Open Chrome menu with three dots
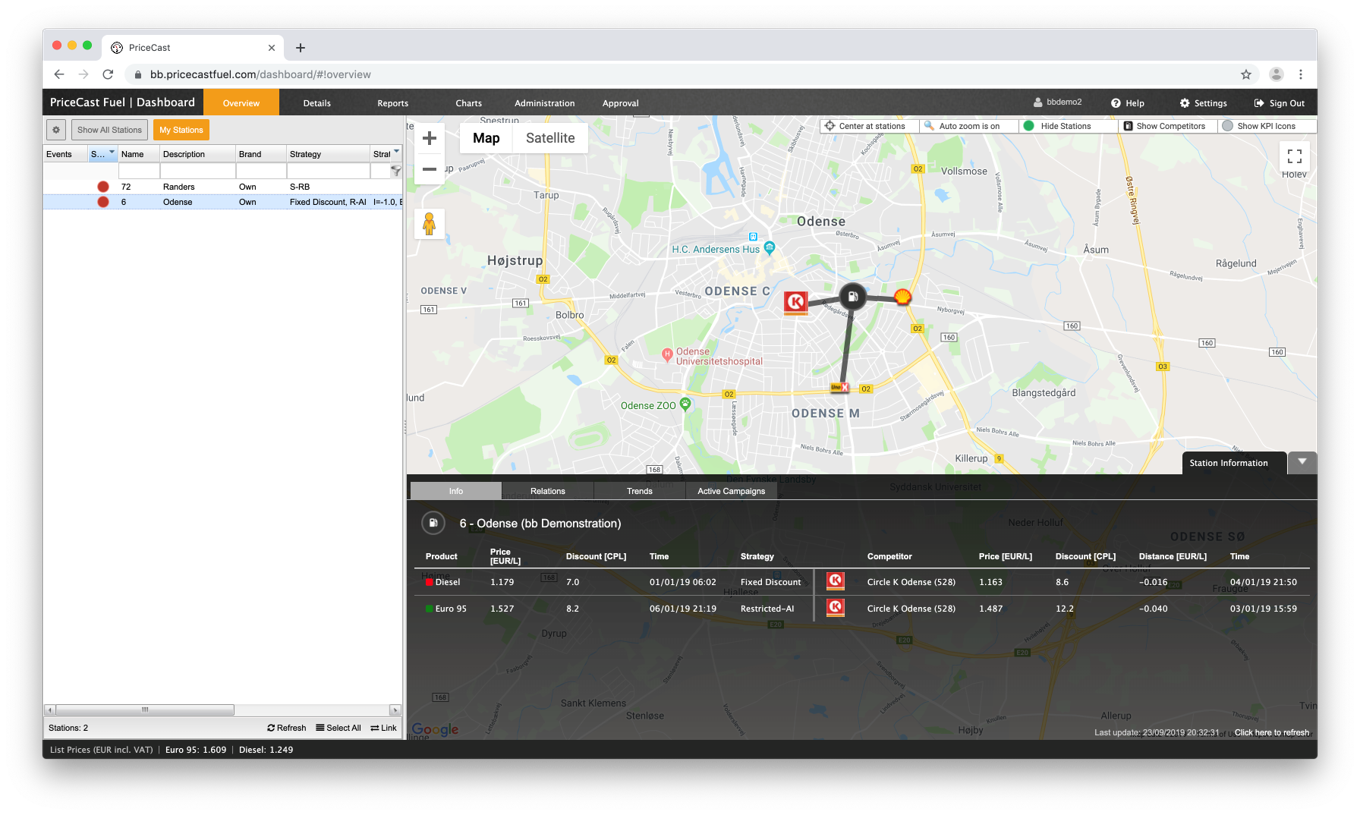1360x815 pixels. pyautogui.click(x=1300, y=74)
